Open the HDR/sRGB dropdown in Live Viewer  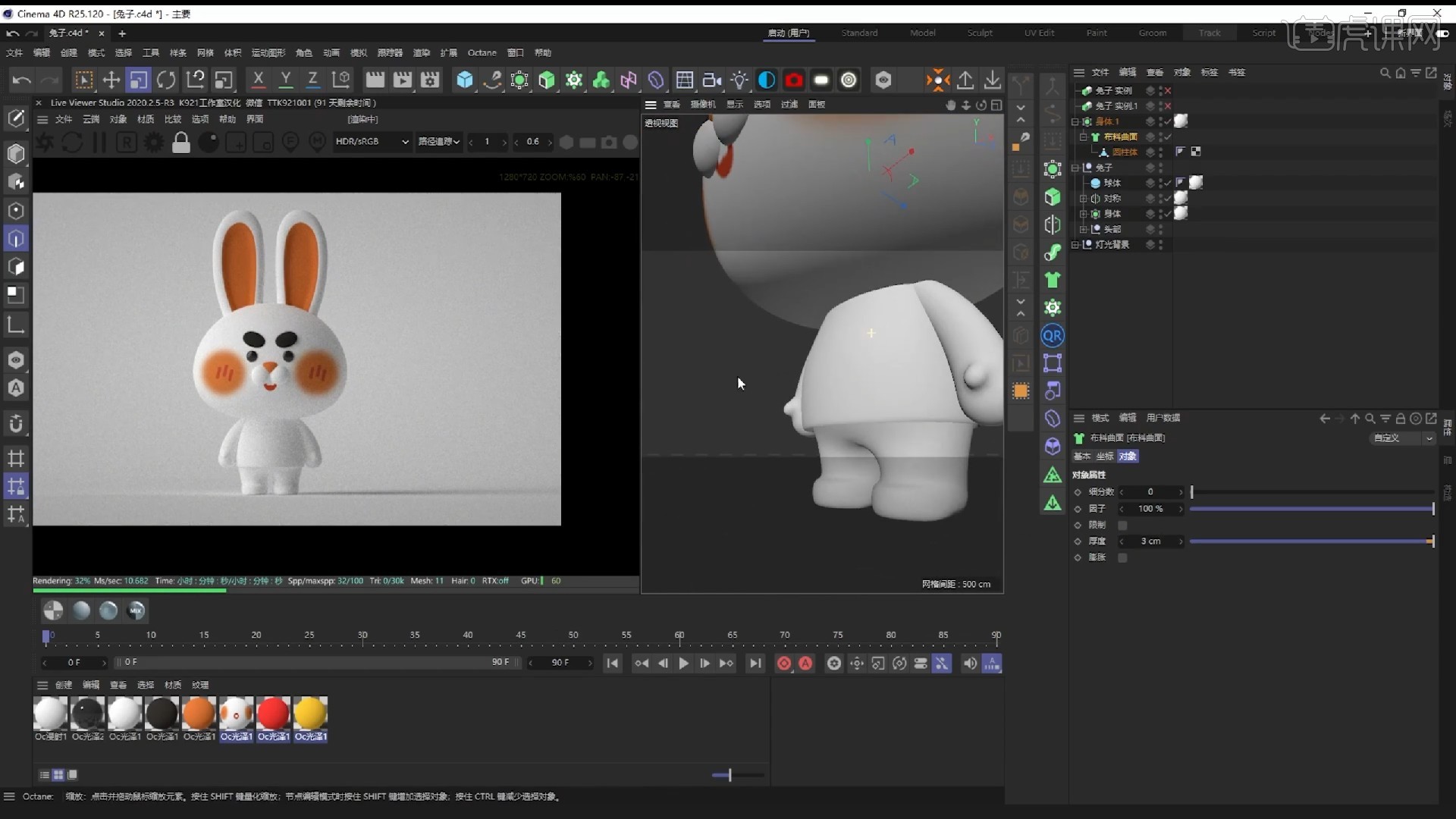pos(372,142)
